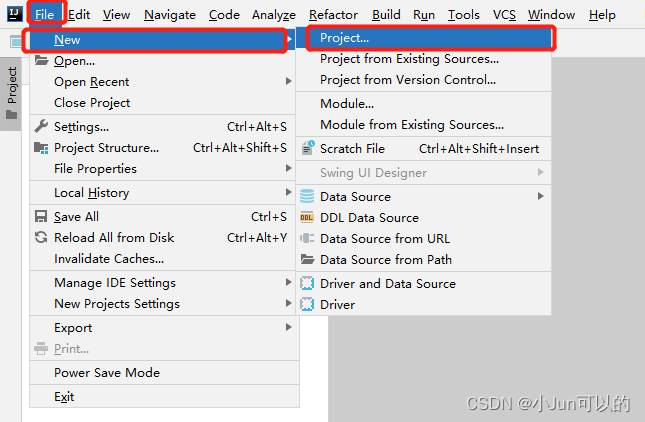Open the Project tool window tab
The height and width of the screenshot is (422, 645).
(12, 94)
